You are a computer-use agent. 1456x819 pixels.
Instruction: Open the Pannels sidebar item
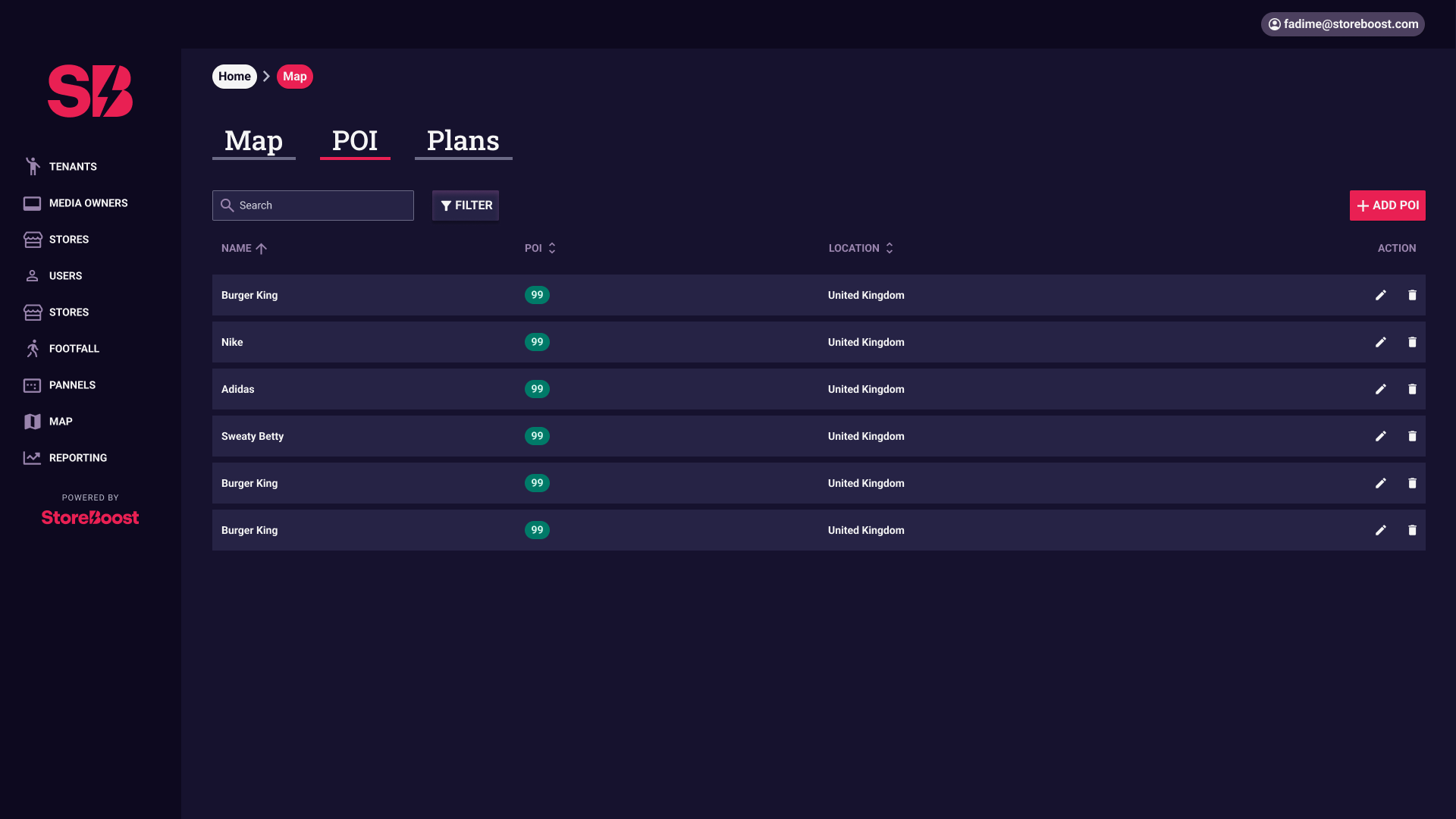[60, 385]
